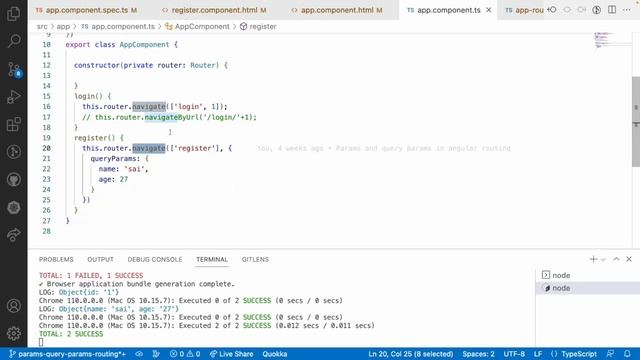Close the terminal panel
640x360 pixels.
[x=629, y=259]
